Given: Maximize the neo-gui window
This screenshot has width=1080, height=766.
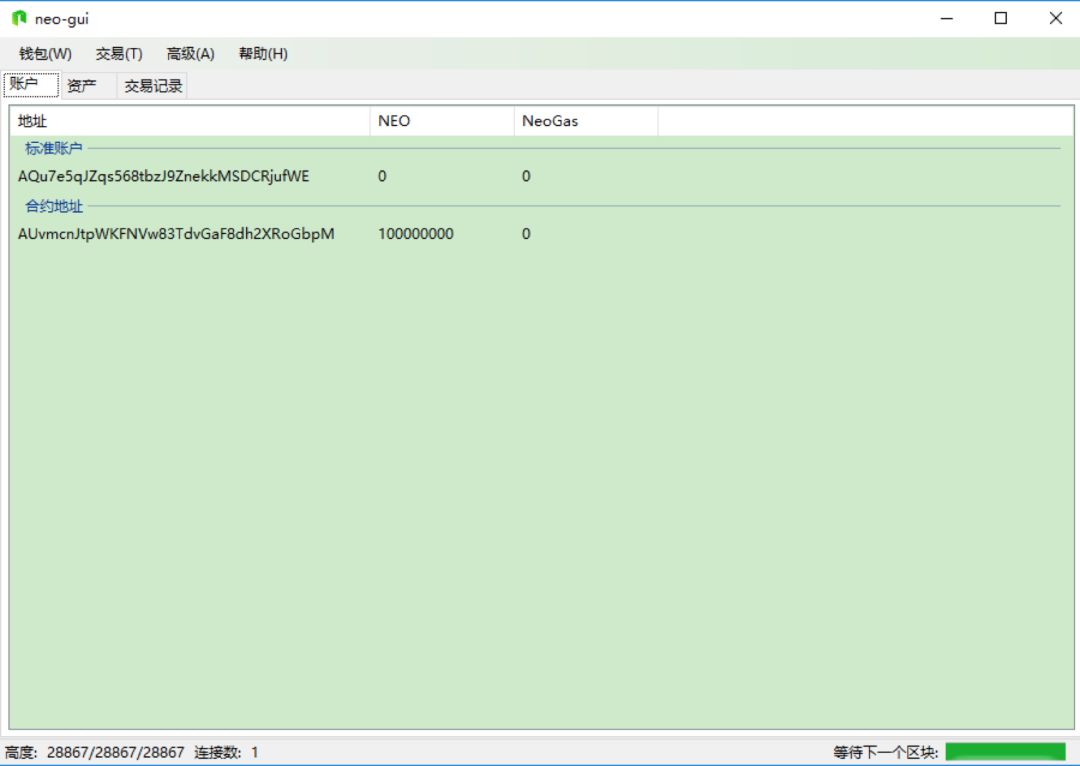Looking at the screenshot, I should pyautogui.click(x=1001, y=19).
